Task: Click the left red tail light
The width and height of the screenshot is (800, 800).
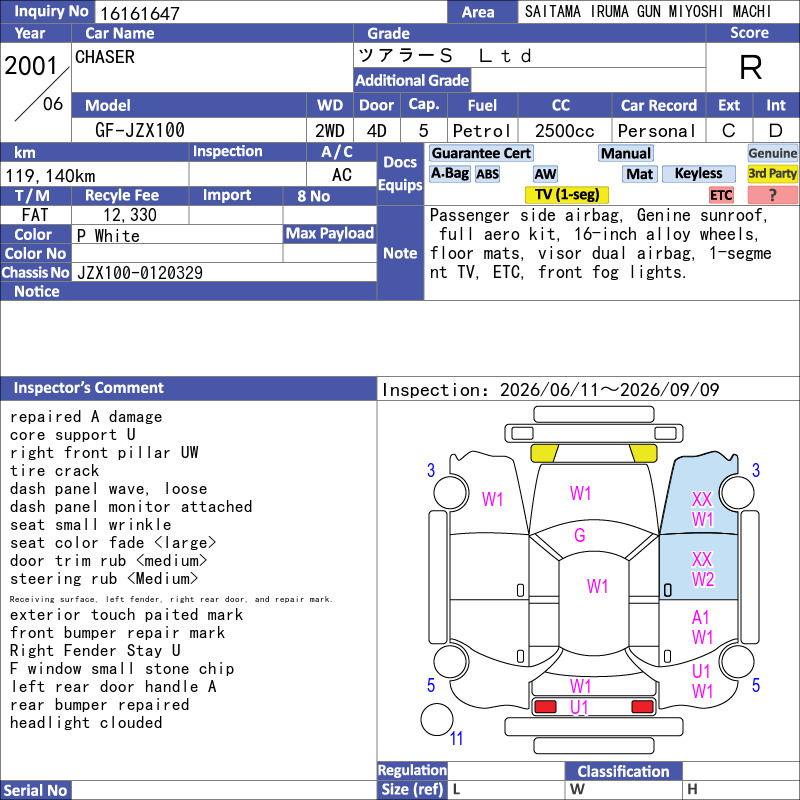Action: [545, 707]
